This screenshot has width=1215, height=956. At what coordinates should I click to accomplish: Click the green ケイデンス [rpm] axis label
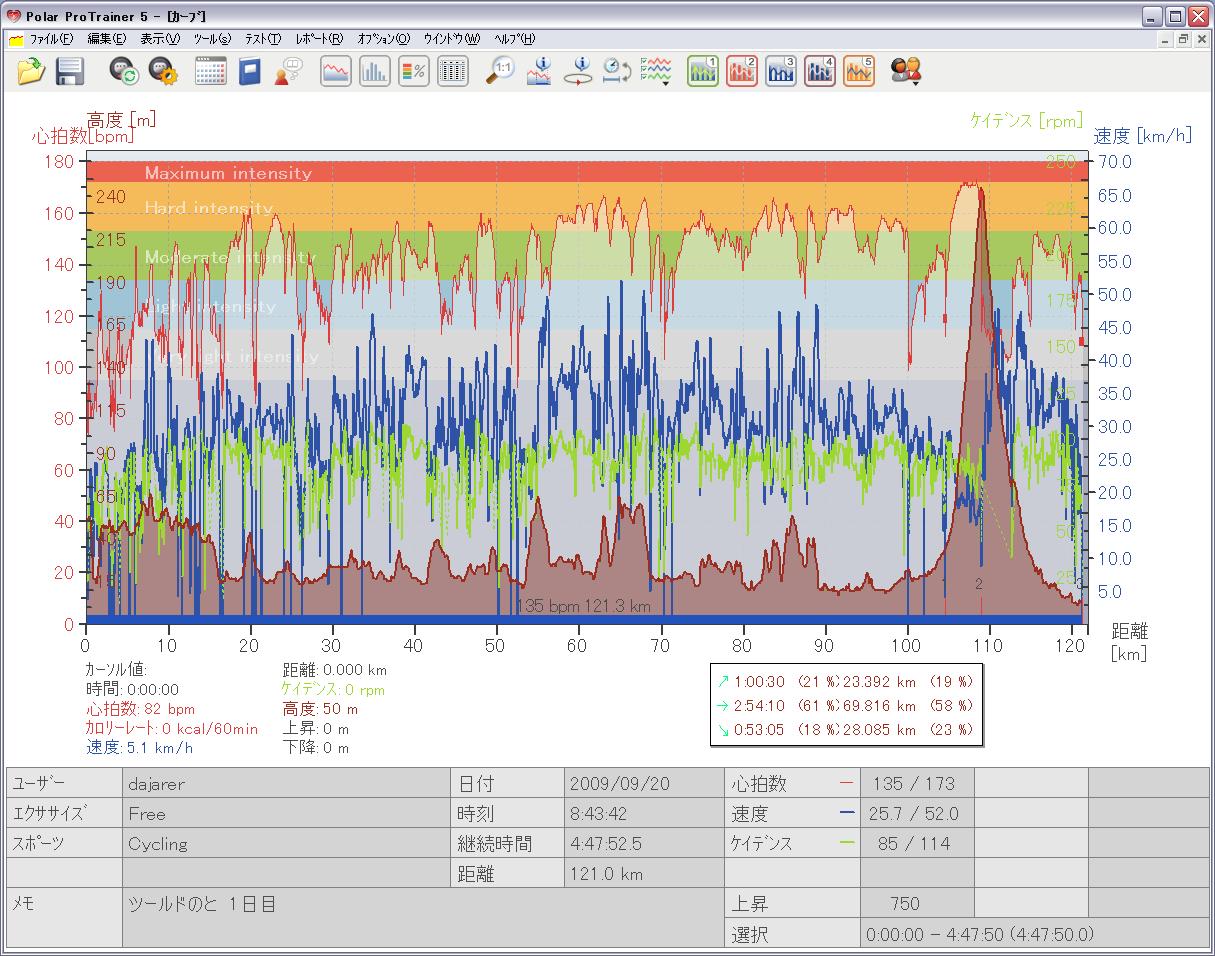pyautogui.click(x=1026, y=120)
